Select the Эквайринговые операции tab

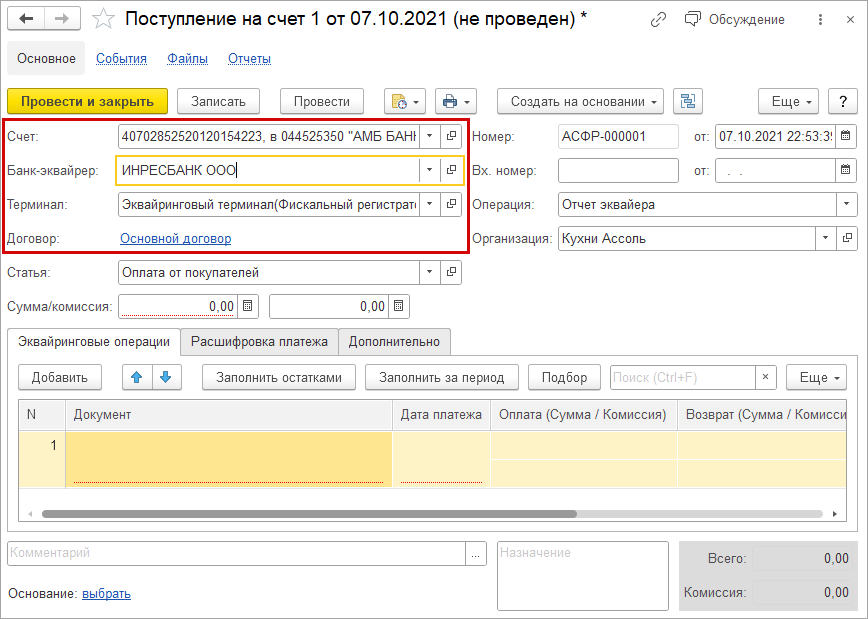tap(94, 342)
